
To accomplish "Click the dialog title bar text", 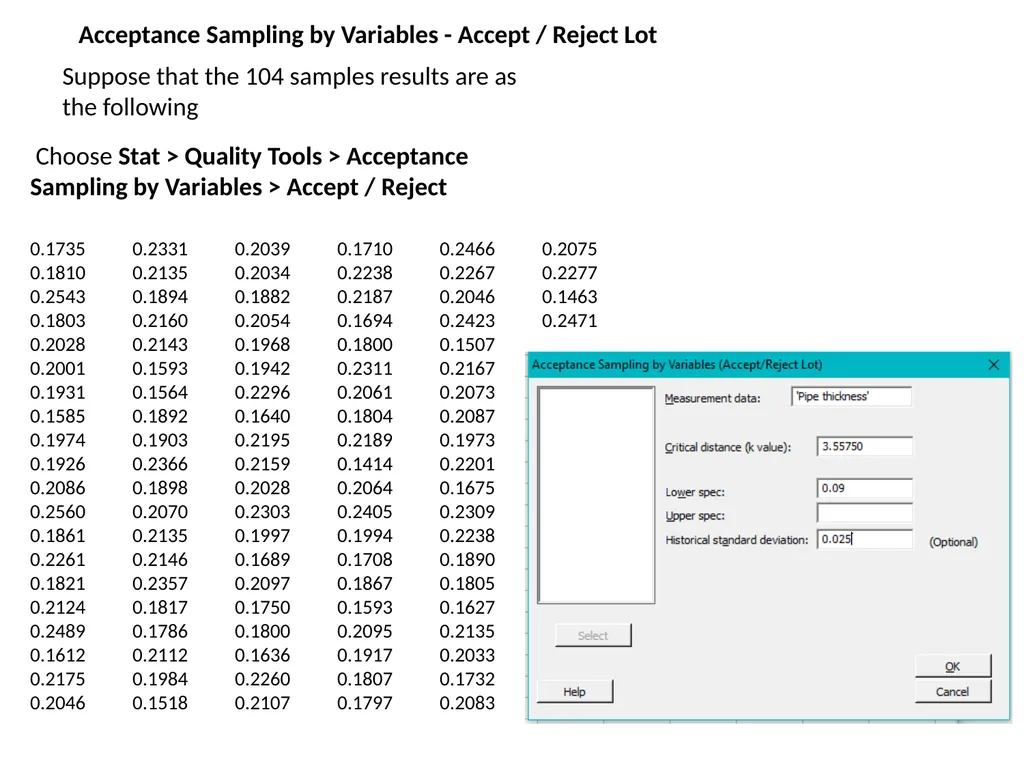I will pyautogui.click(x=677, y=364).
